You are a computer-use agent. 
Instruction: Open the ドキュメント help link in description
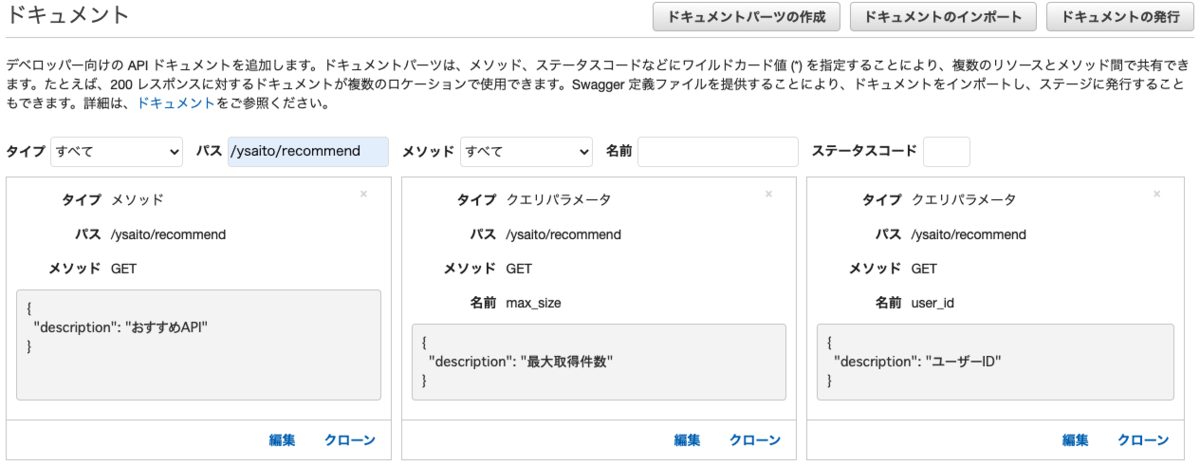(176, 103)
